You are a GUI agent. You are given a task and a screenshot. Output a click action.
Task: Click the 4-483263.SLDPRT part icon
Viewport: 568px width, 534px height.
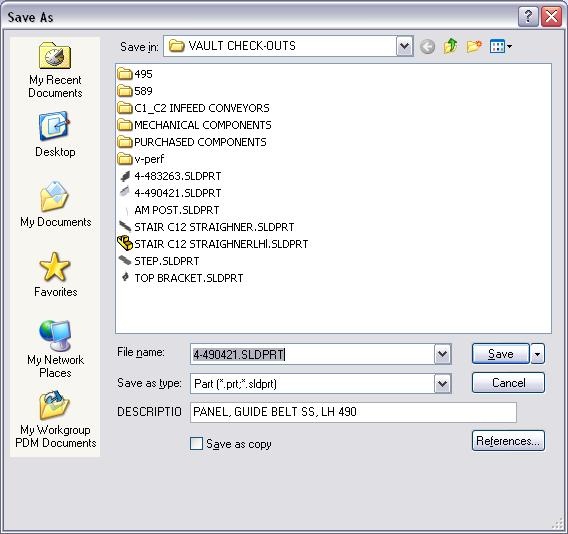click(125, 176)
